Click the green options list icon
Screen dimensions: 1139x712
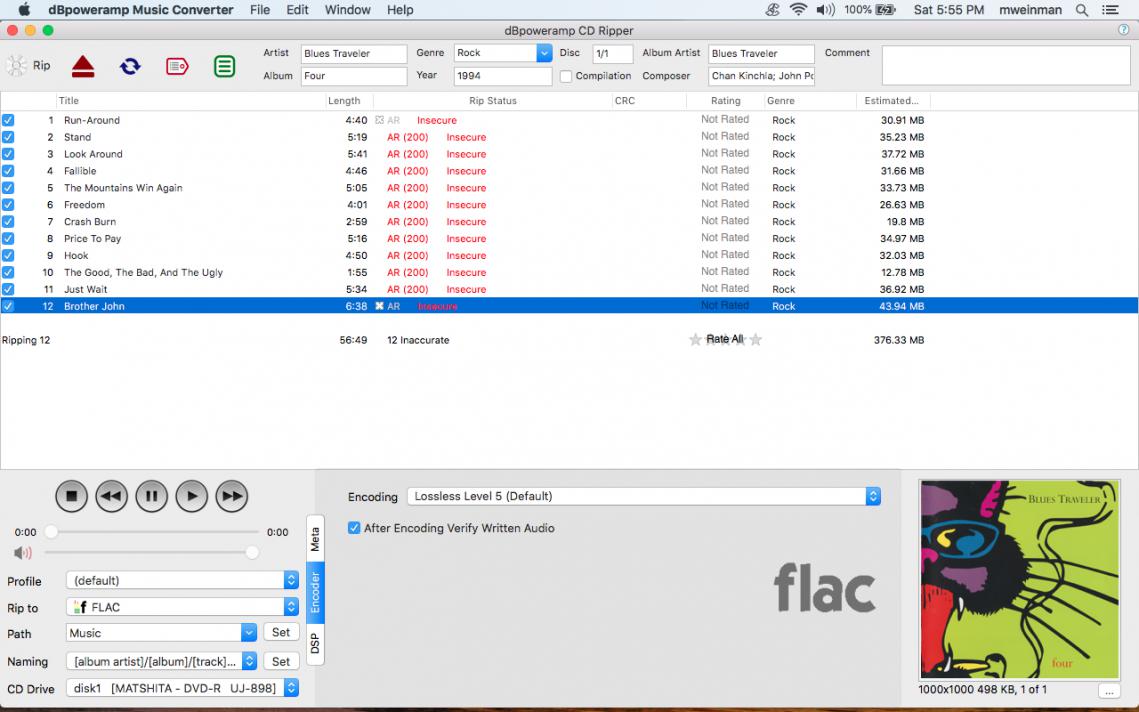point(225,67)
